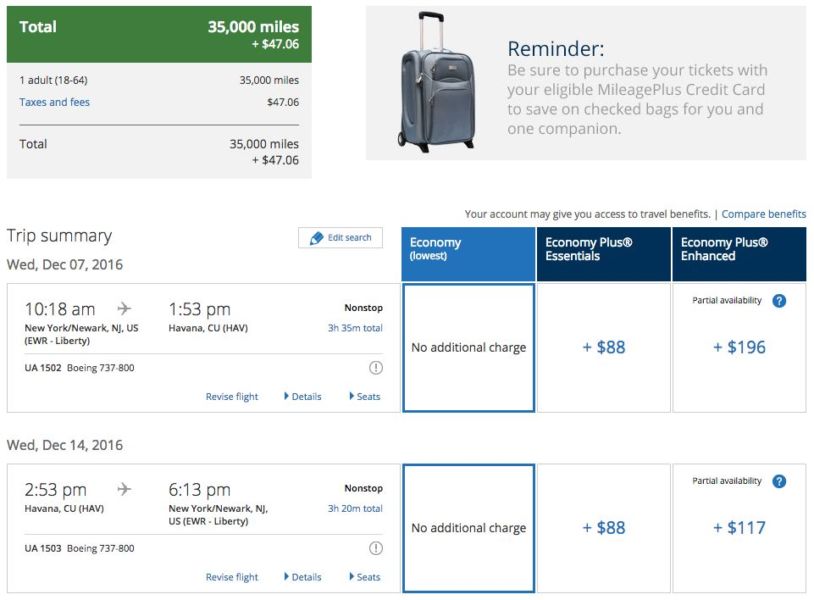Choose Economy Plus Enhanced +$117 for Dec 14
814x600 pixels.
point(739,528)
